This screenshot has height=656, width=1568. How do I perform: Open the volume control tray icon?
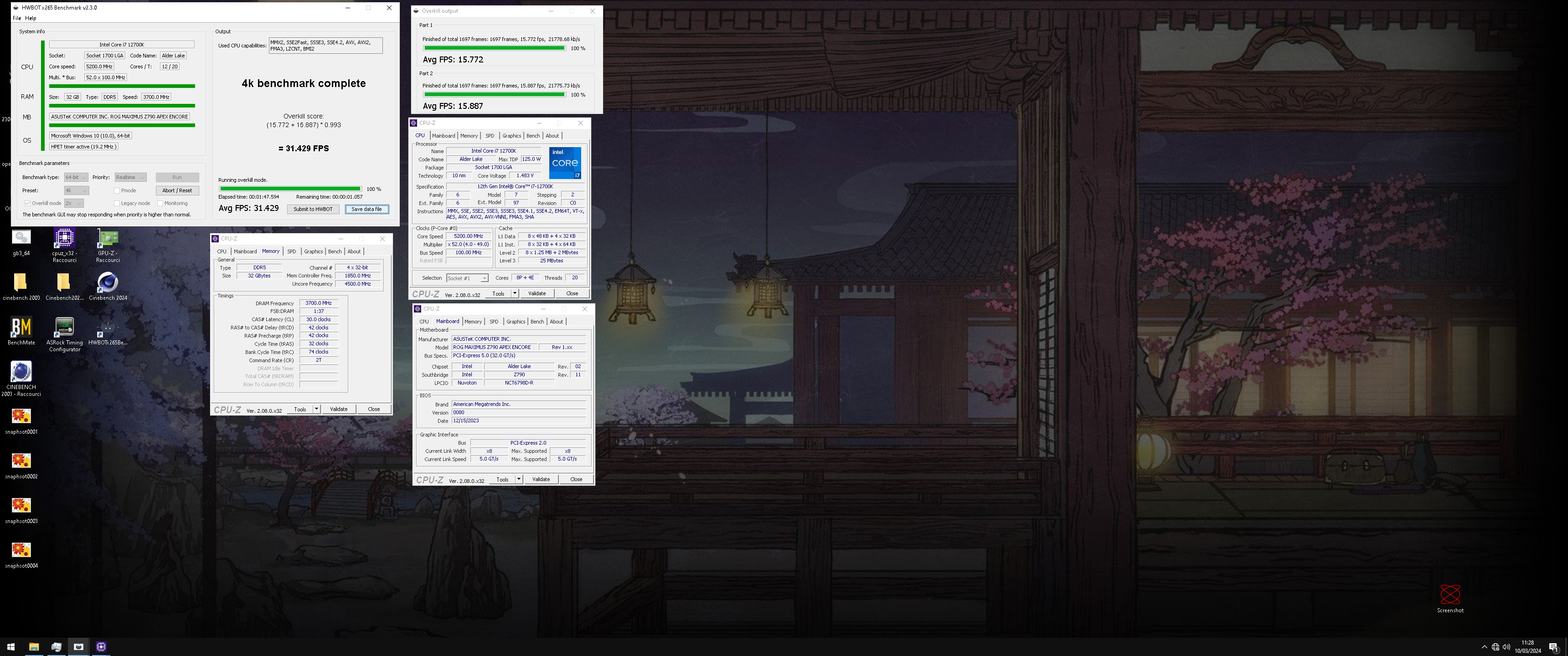[1506, 647]
